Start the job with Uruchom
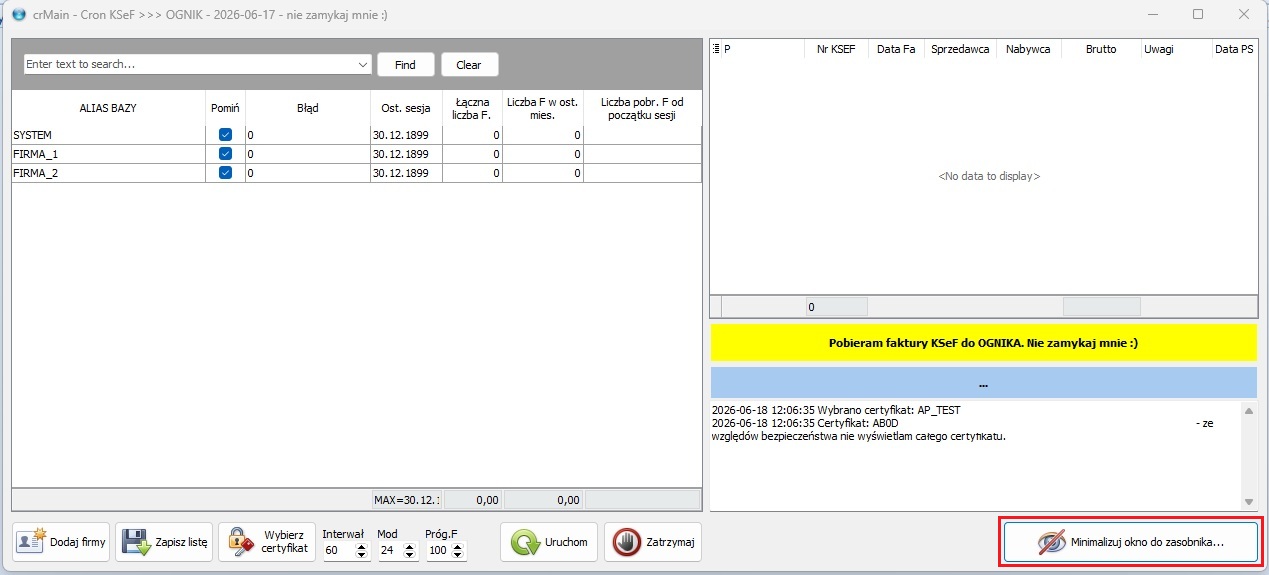 coord(549,542)
